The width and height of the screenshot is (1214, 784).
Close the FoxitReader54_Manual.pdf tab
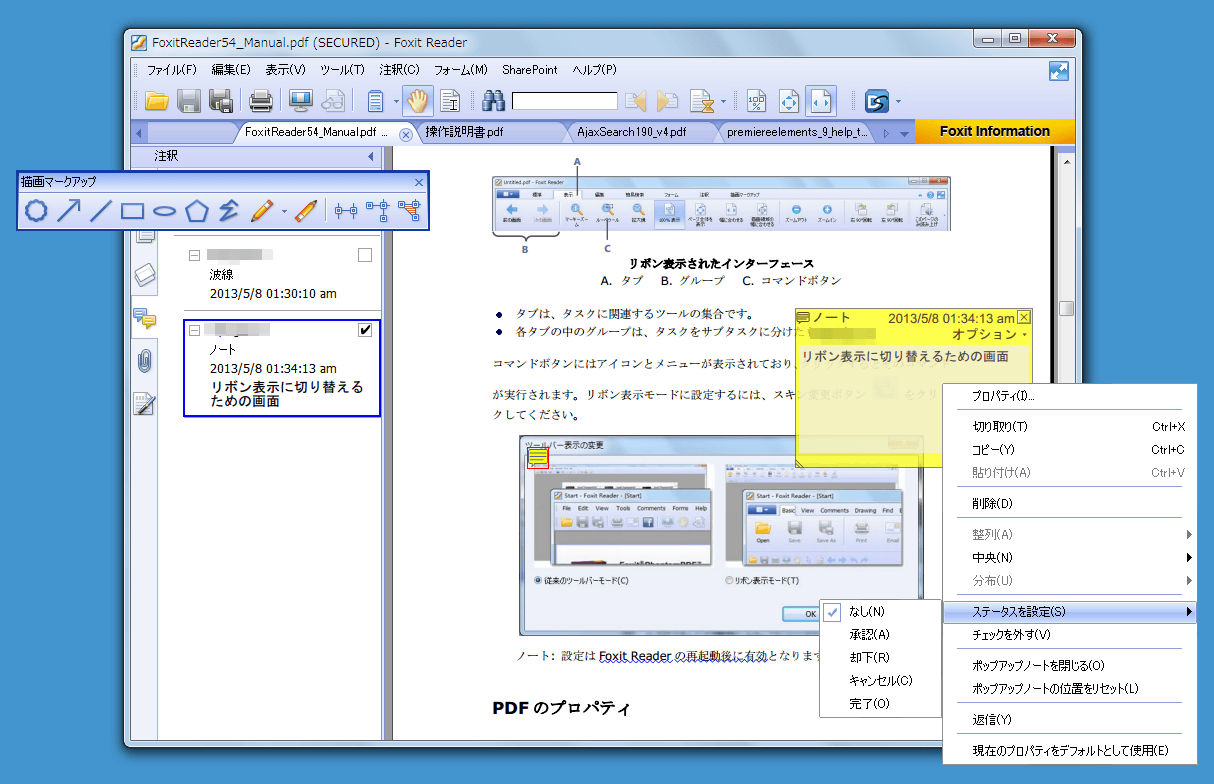(406, 134)
